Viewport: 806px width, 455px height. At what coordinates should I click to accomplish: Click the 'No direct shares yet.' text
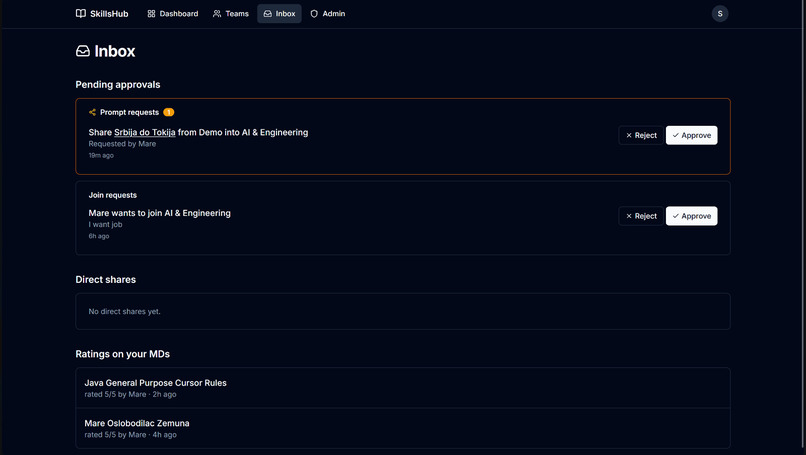pyautogui.click(x=124, y=312)
